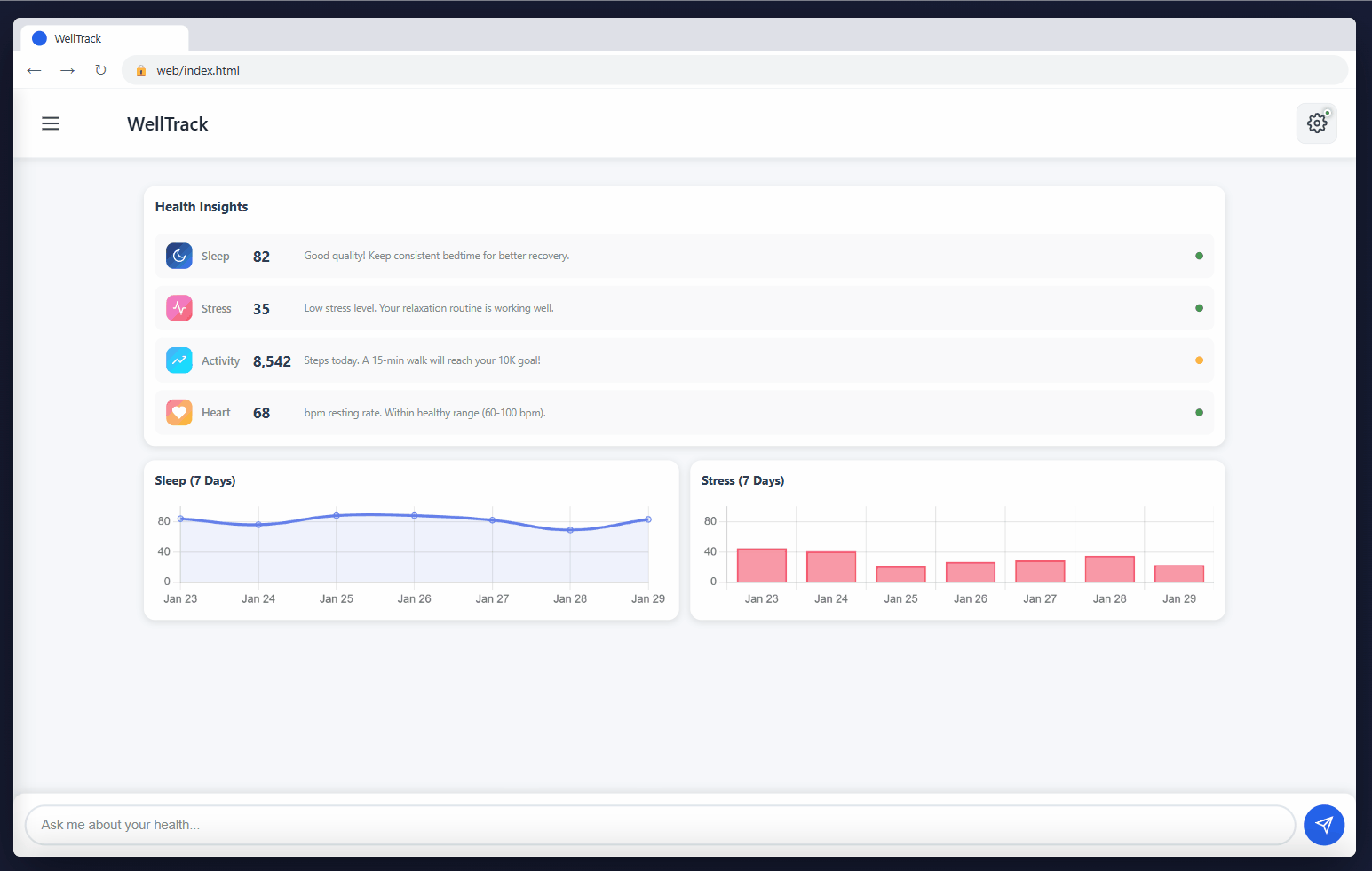The image size is (1372, 871).
Task: Click the WellTrack header title
Action: tap(168, 124)
